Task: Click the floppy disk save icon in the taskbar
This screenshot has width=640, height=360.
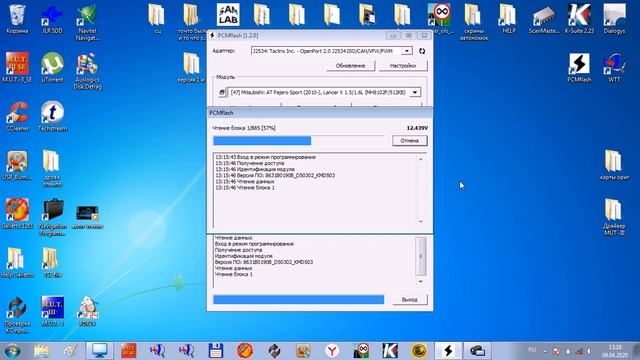Action: click(x=216, y=351)
